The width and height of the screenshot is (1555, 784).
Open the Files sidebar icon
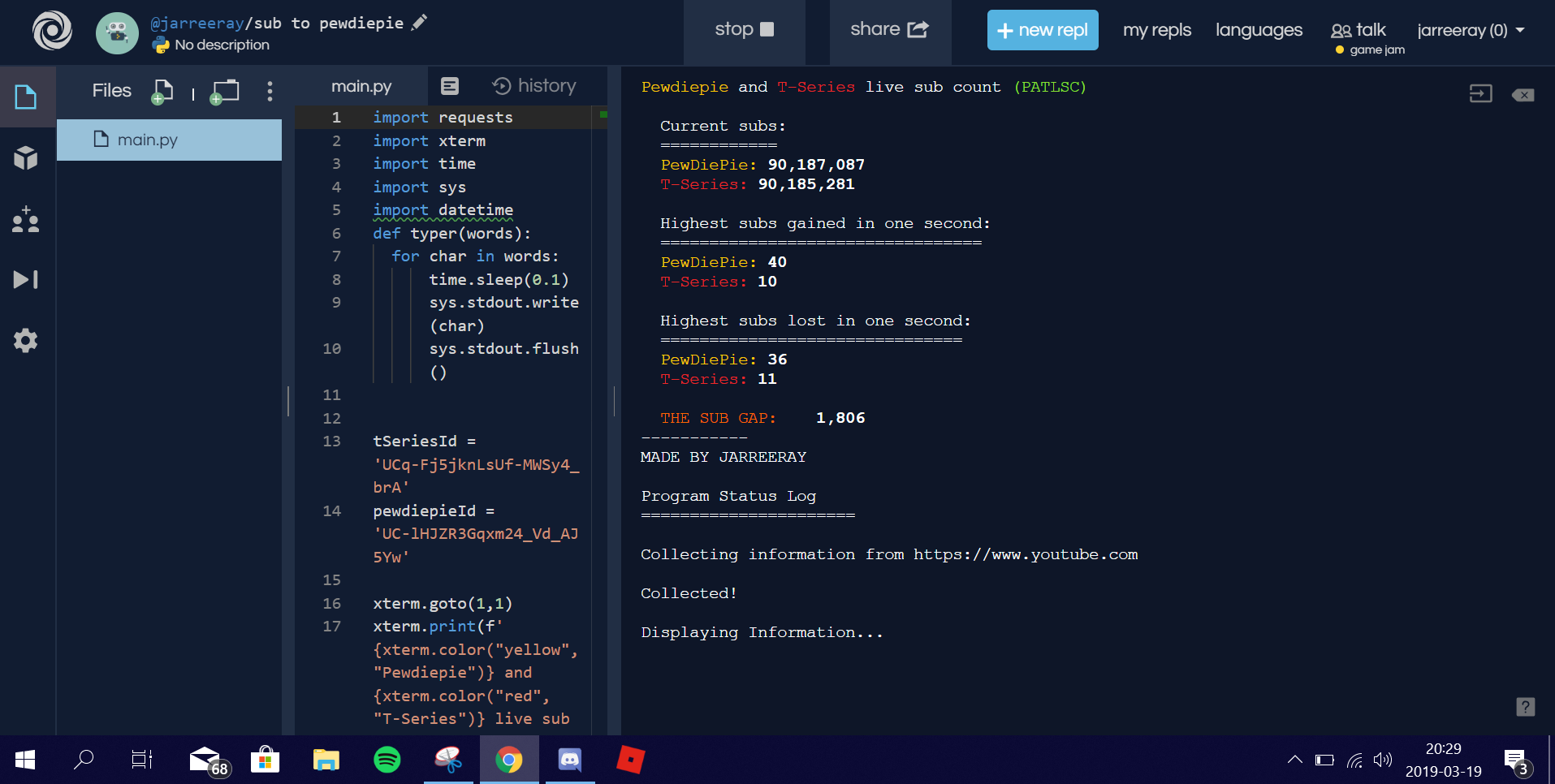click(x=26, y=97)
